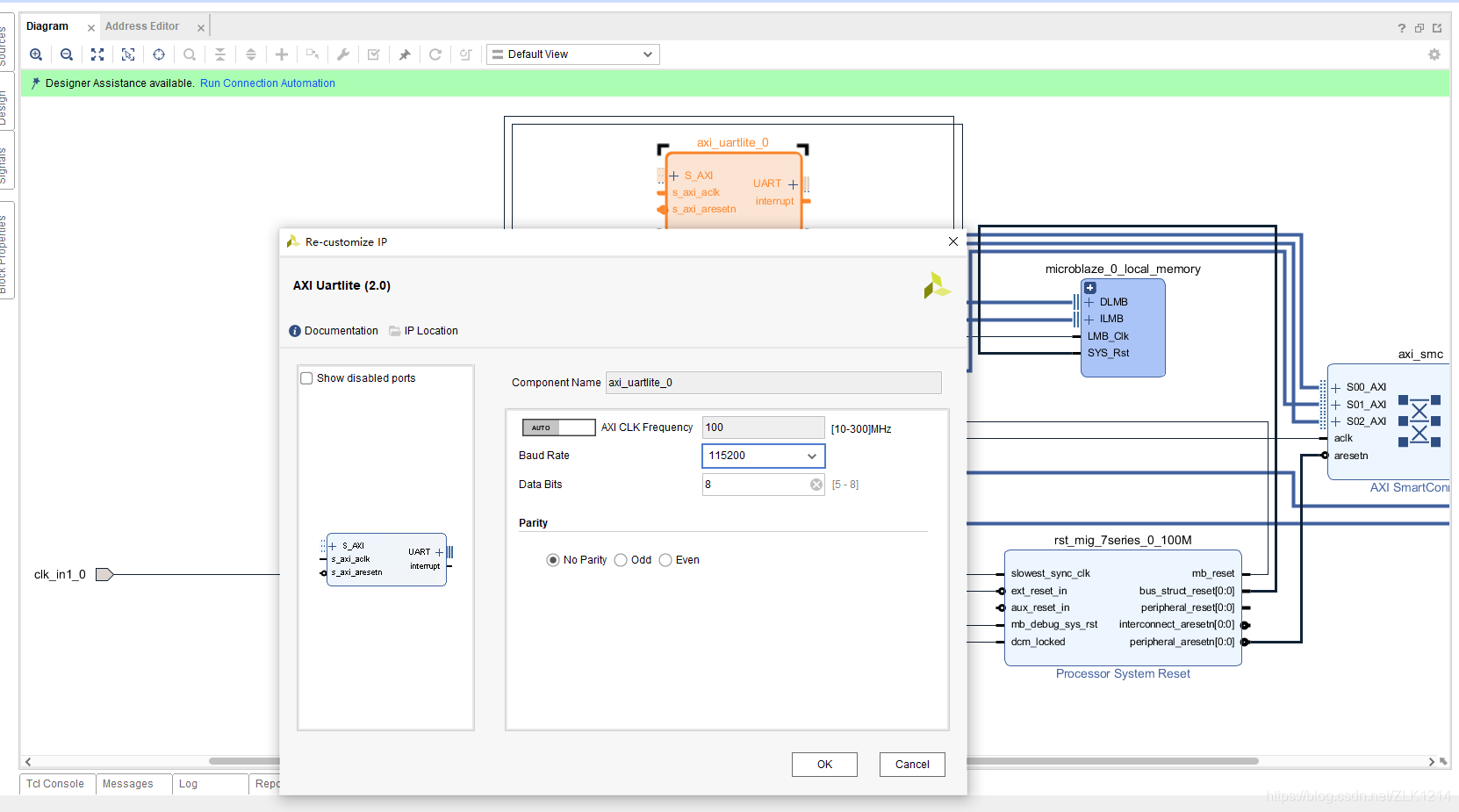
Task: Run Connection Automation link
Action: 268,83
